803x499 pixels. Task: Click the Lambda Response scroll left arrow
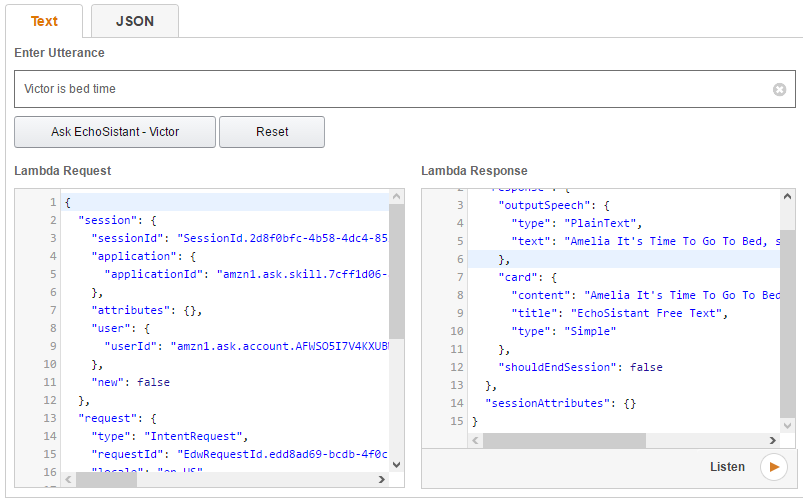coord(475,440)
